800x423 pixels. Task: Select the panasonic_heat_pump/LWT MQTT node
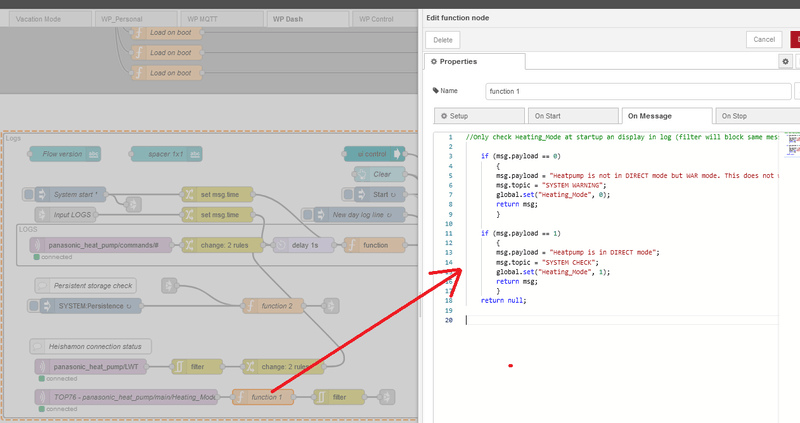point(90,367)
